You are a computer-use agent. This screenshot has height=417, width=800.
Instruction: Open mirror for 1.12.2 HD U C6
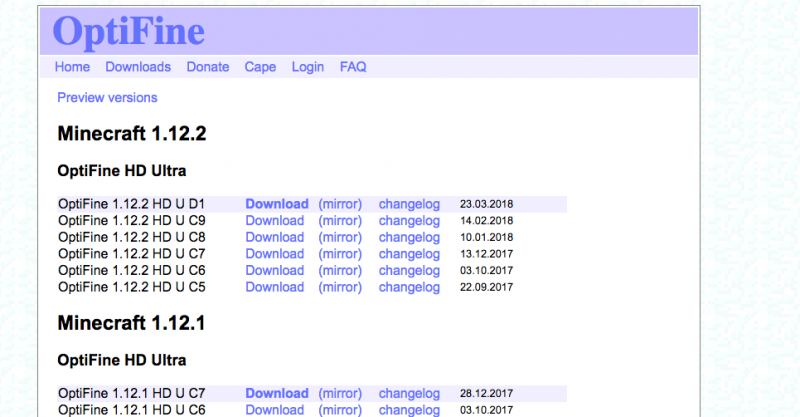(340, 271)
